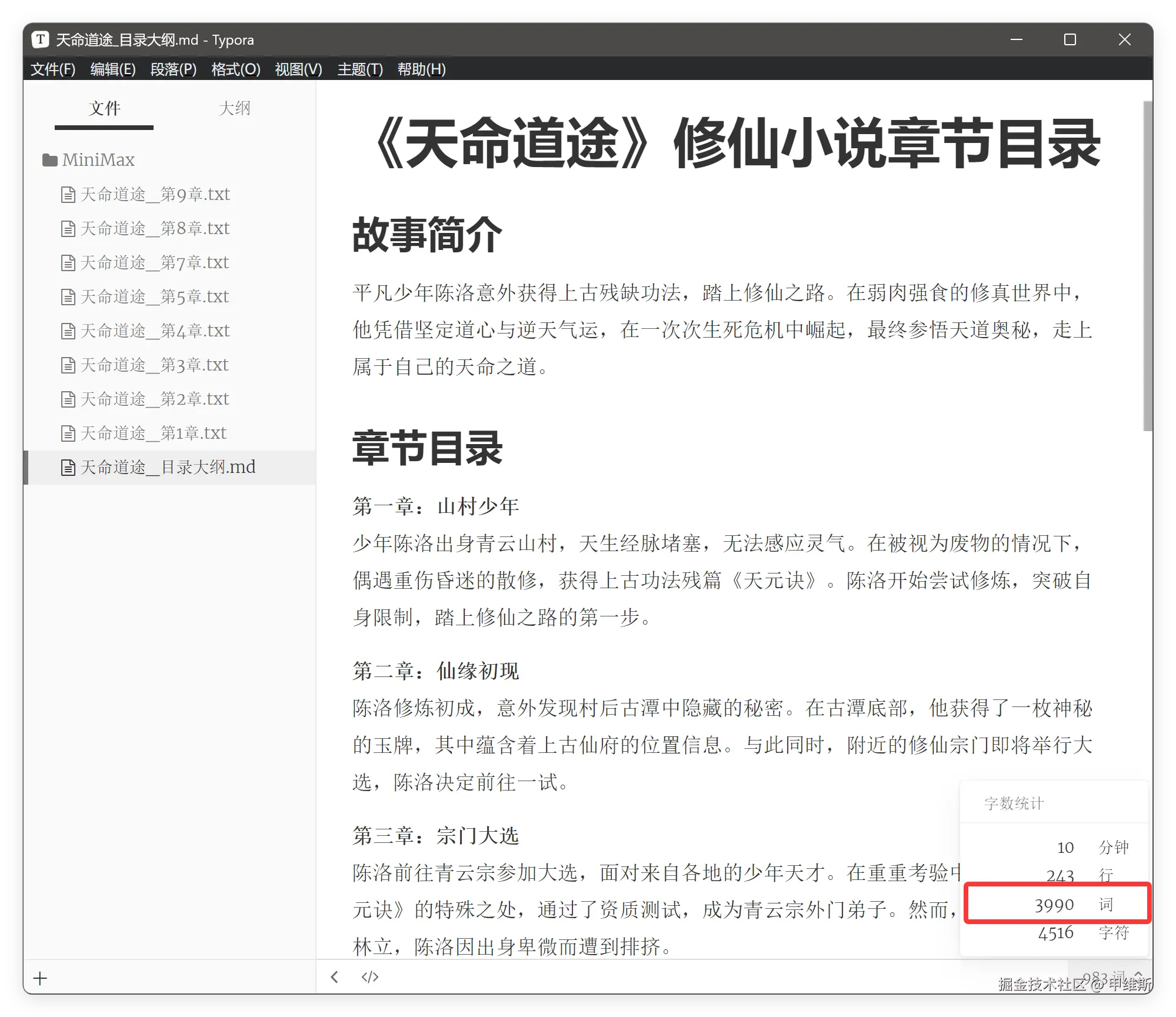Switch to the 大纲 sidebar tab
Image resolution: width=1176 pixels, height=1017 pixels.
point(234,108)
